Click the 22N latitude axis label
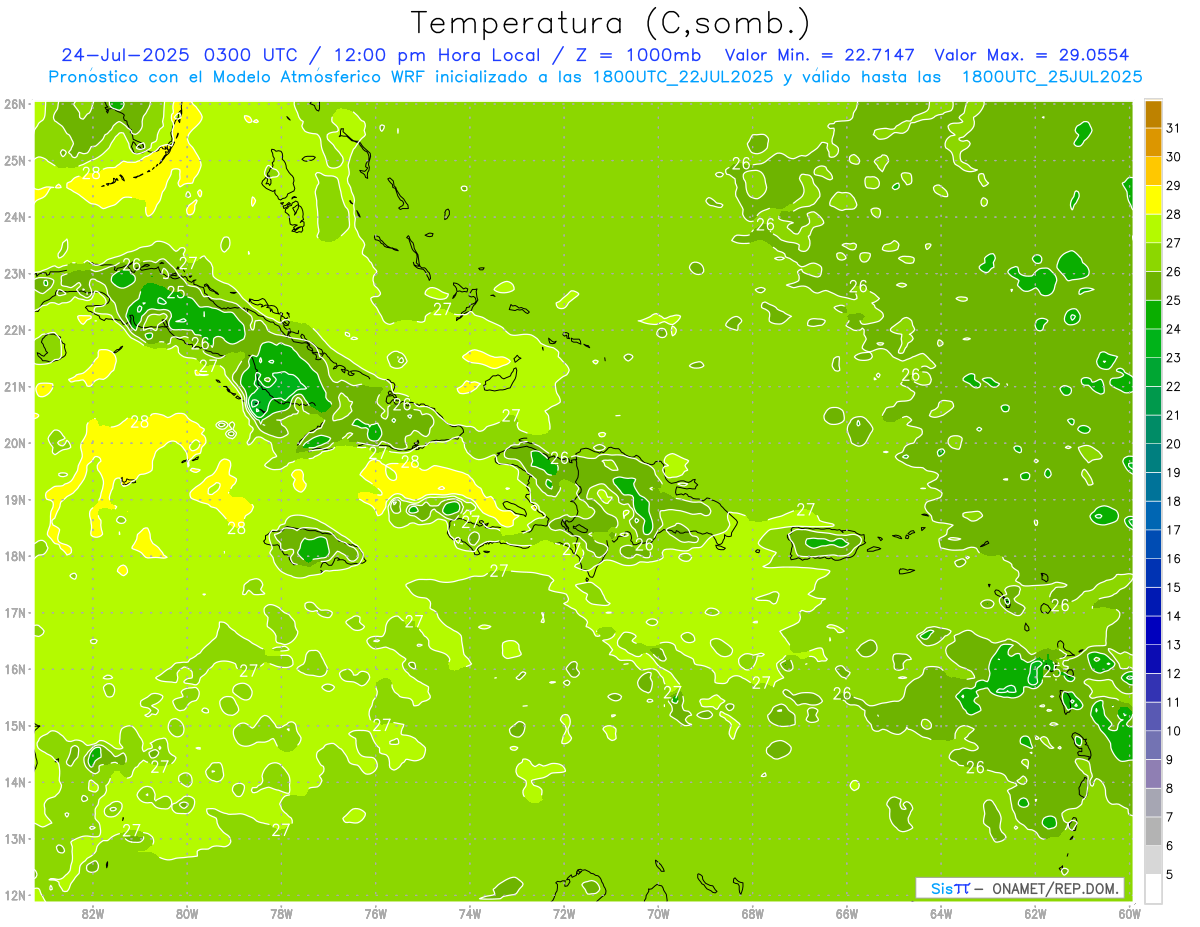Viewport: 1200px width, 927px height. point(15,330)
